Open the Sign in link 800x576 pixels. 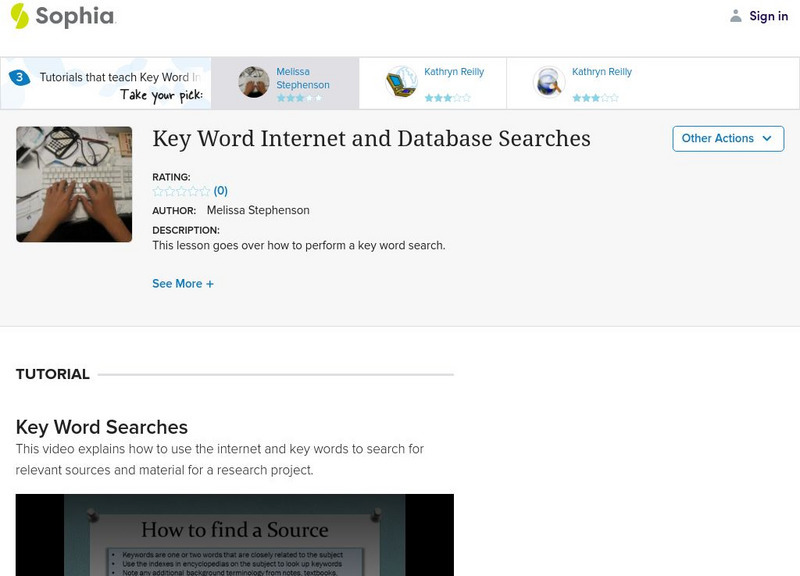tap(768, 16)
